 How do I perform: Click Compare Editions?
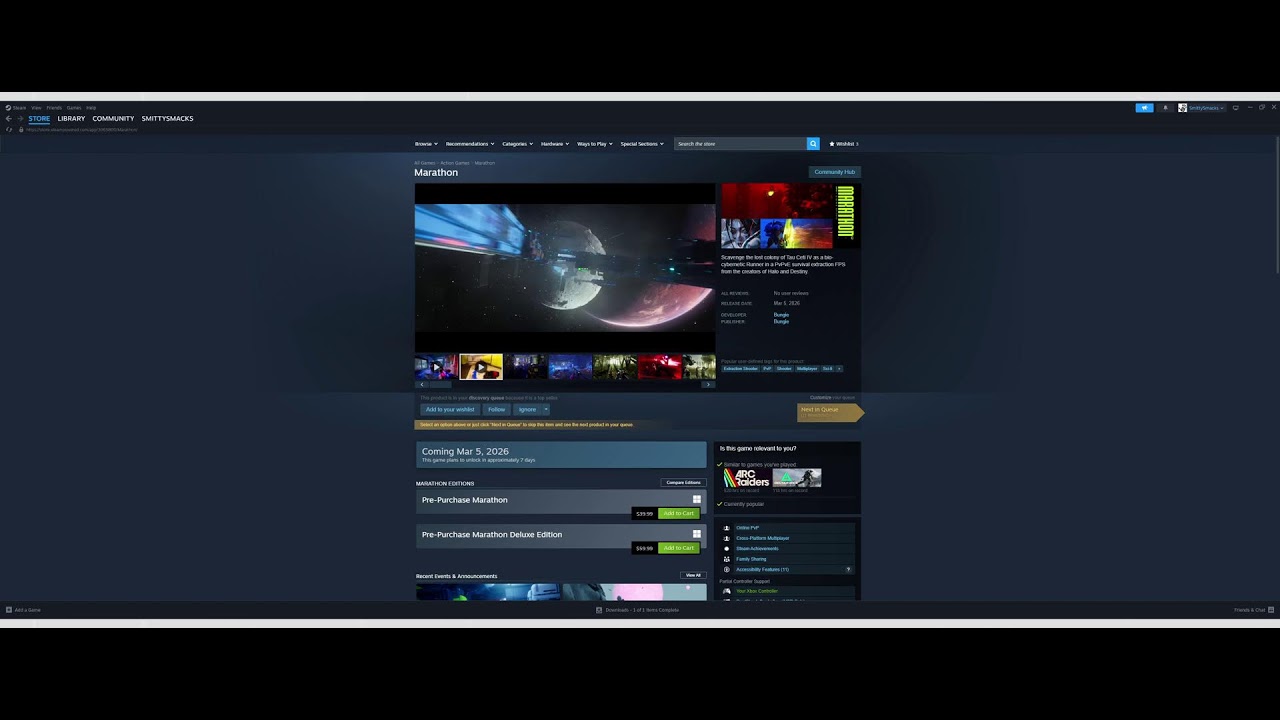(x=683, y=483)
